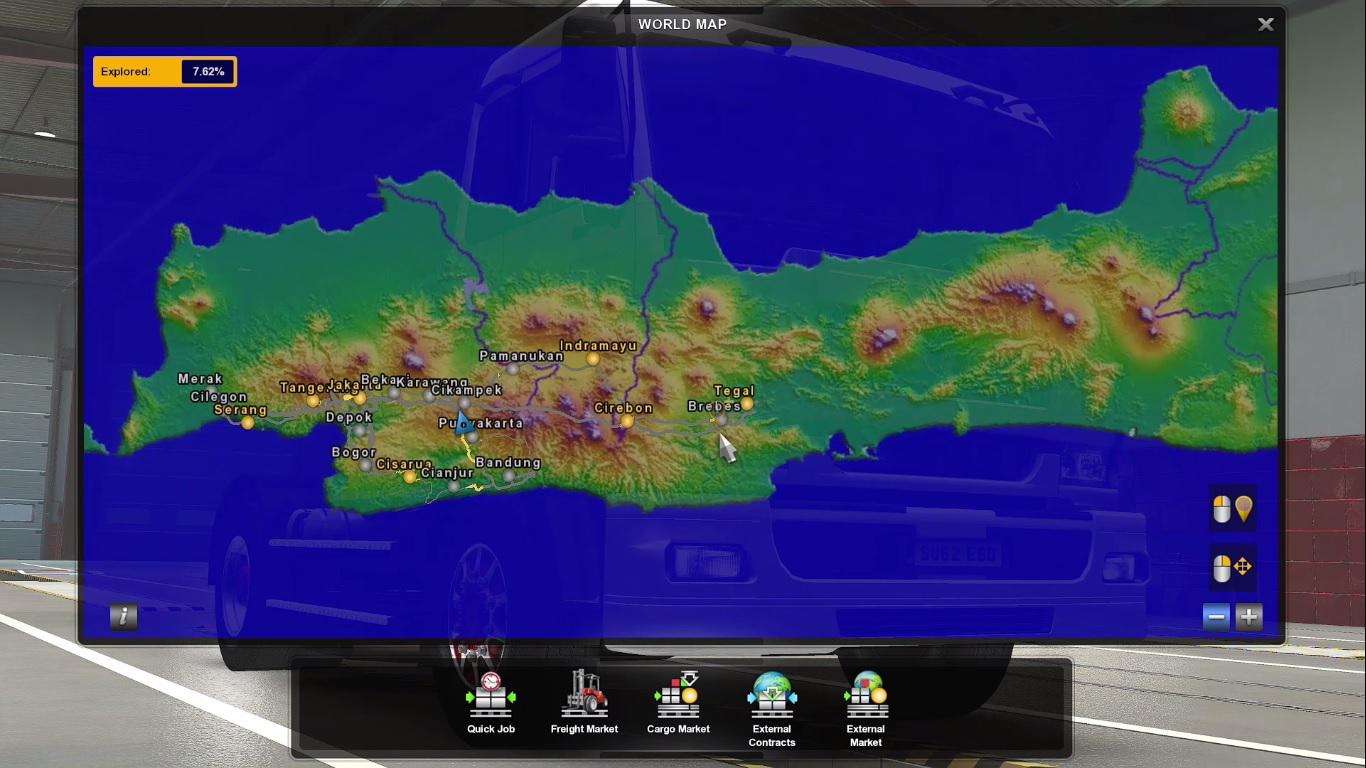1366x768 pixels.
Task: Click the Bandung city marker
Action: pos(509,476)
